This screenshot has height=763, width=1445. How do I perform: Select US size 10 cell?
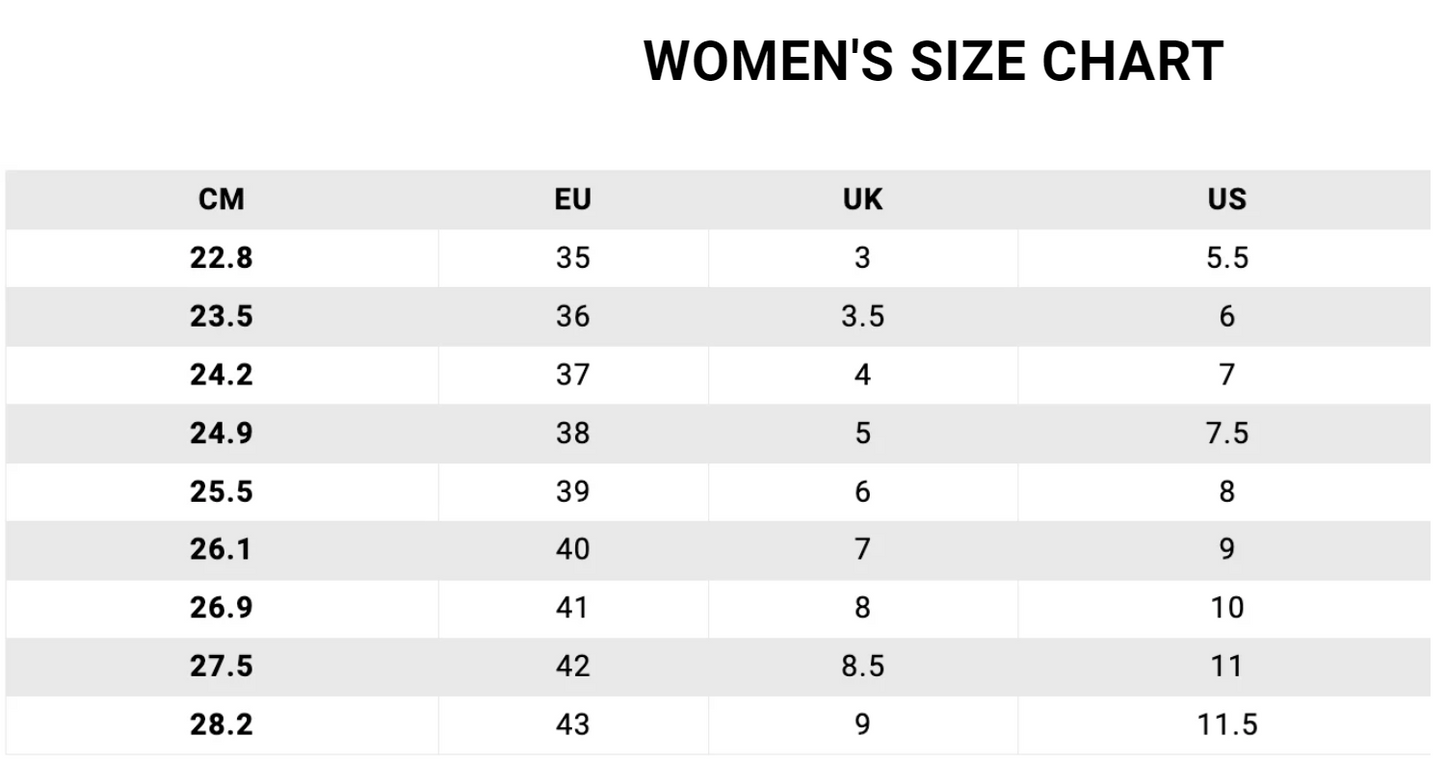point(1227,608)
